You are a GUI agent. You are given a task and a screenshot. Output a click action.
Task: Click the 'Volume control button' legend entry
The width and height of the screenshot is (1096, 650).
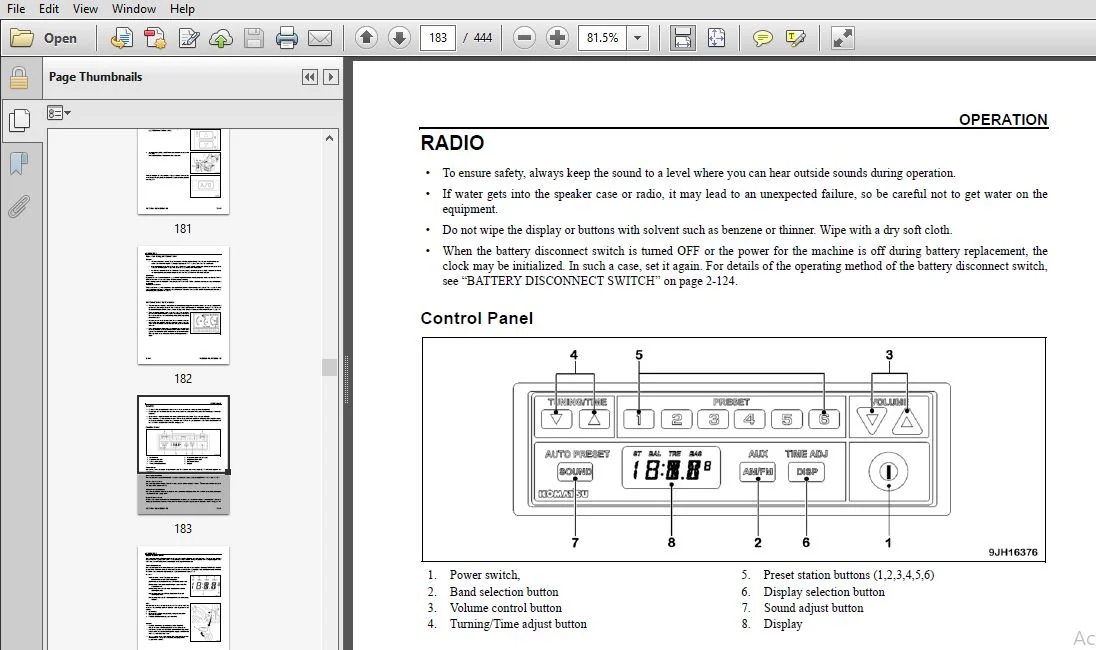[x=505, y=607]
